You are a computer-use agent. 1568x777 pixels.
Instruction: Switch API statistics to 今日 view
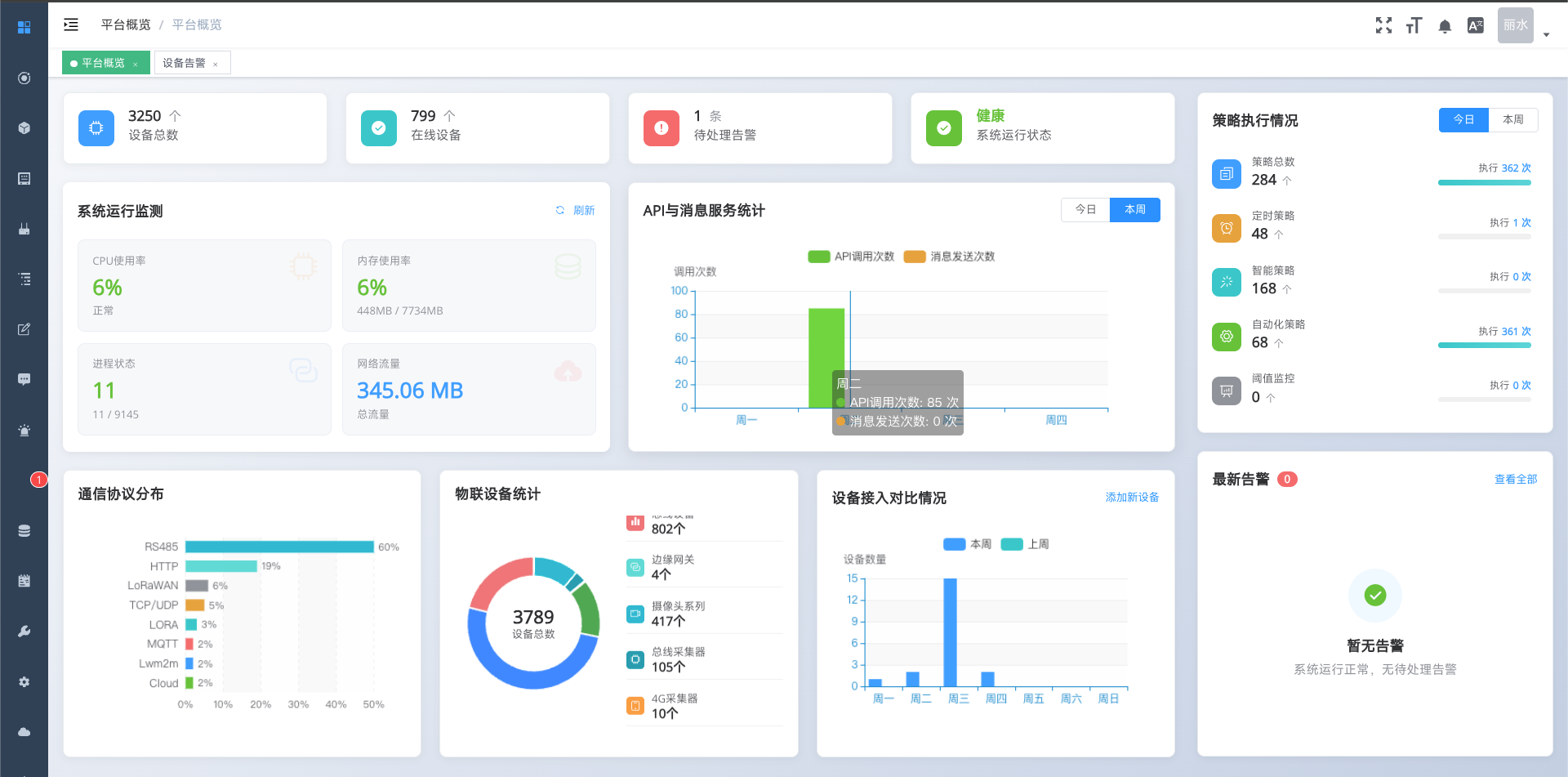coord(1085,210)
